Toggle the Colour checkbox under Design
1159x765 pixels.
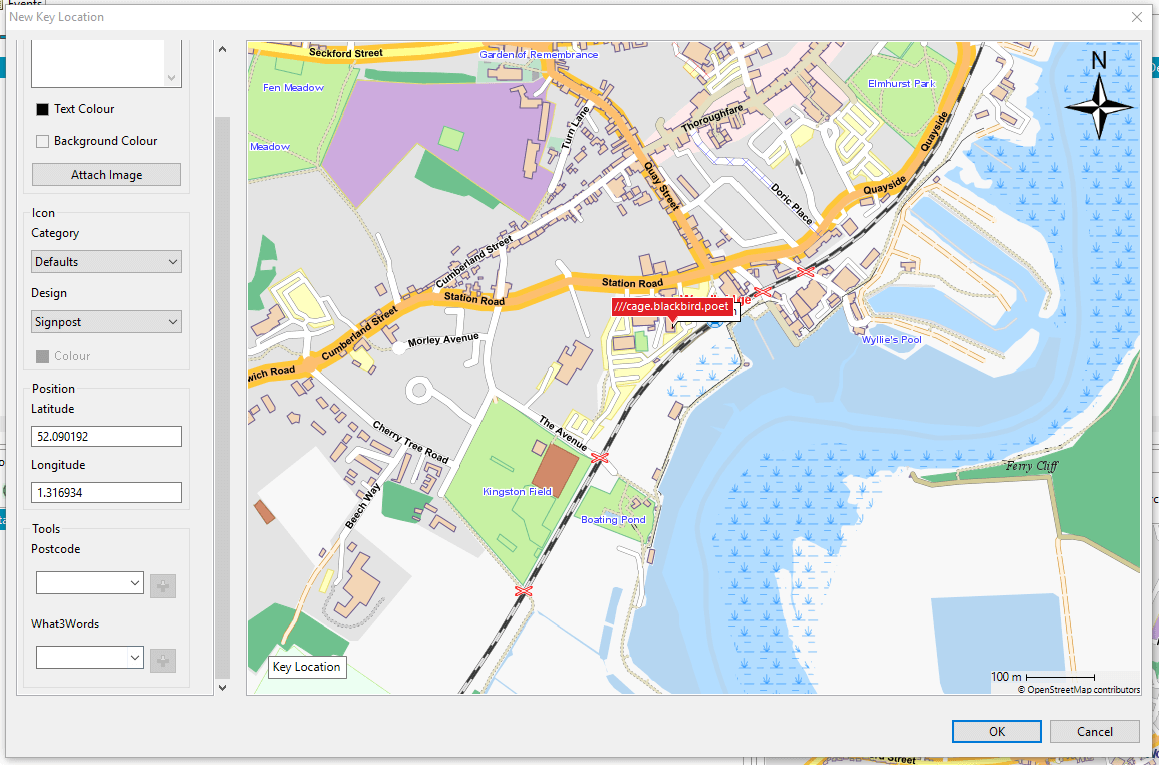[x=42, y=356]
